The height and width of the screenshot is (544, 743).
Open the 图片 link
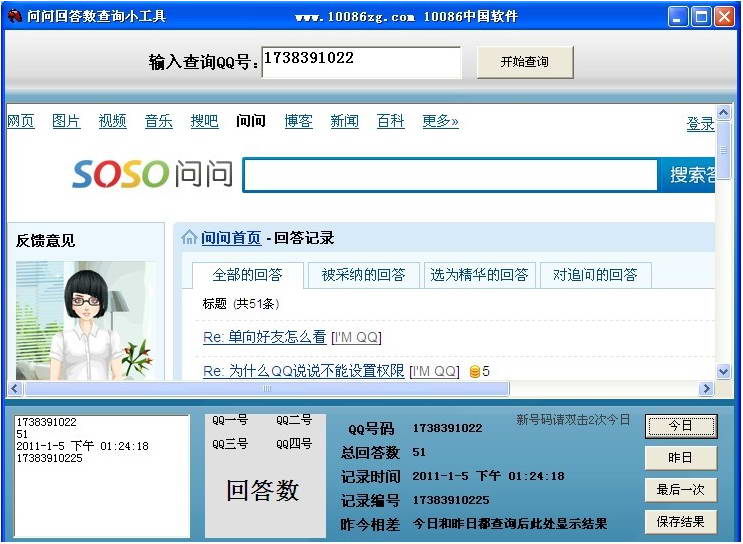[x=66, y=121]
